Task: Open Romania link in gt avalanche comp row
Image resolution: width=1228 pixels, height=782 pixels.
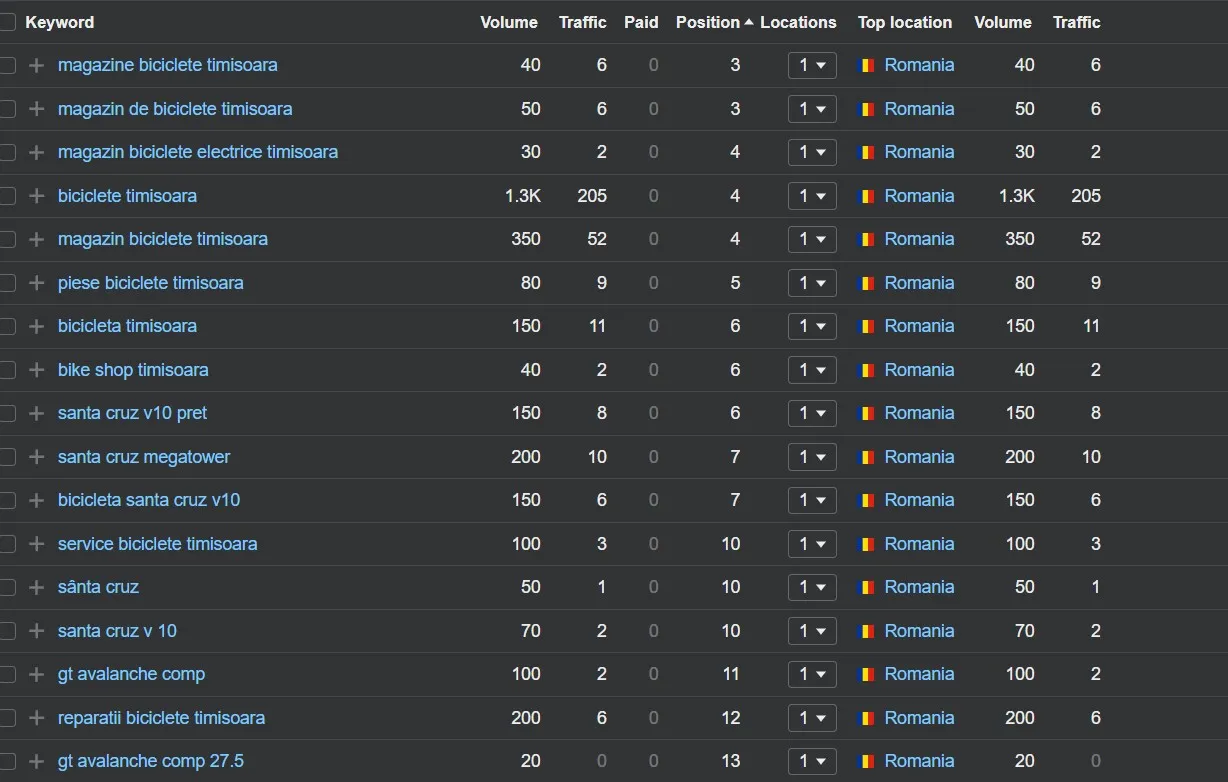Action: click(x=919, y=674)
